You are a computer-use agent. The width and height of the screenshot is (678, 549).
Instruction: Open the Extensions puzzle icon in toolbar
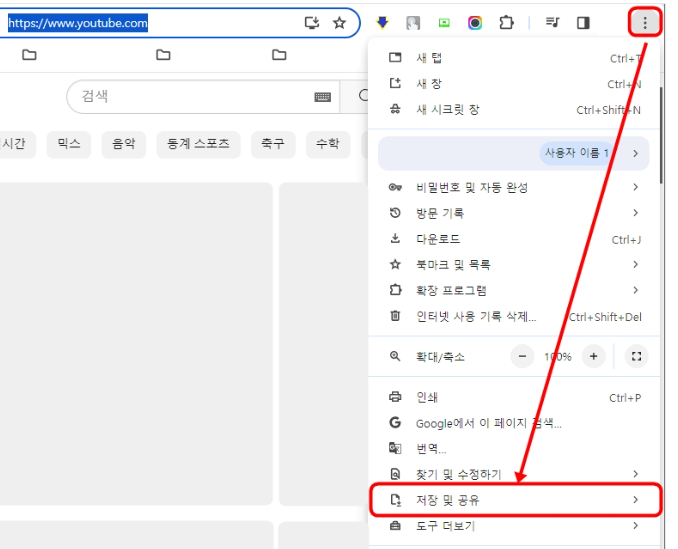506,22
